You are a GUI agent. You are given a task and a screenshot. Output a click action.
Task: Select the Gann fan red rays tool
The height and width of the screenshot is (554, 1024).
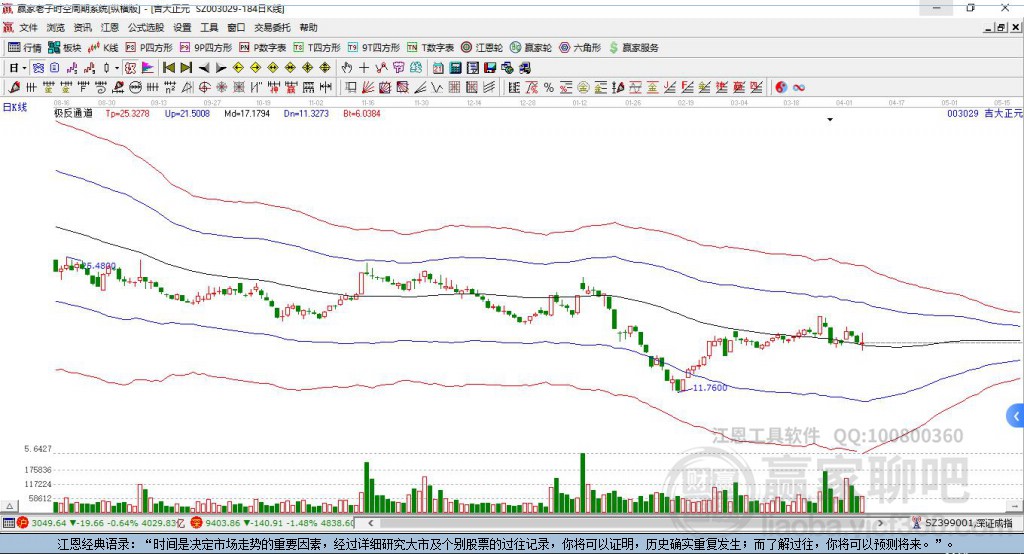coord(368,87)
